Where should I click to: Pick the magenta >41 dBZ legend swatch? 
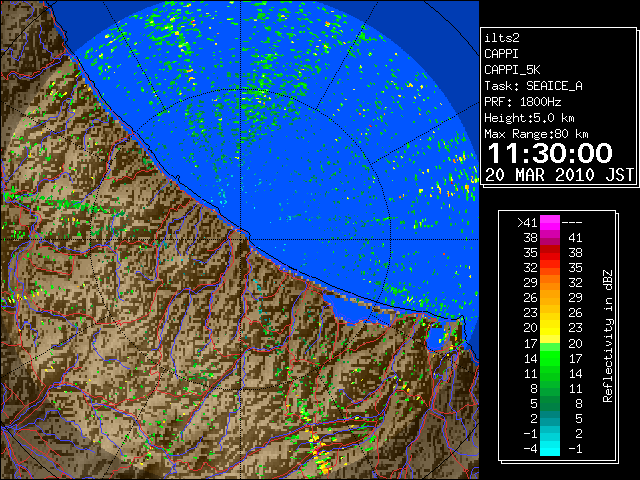click(550, 223)
